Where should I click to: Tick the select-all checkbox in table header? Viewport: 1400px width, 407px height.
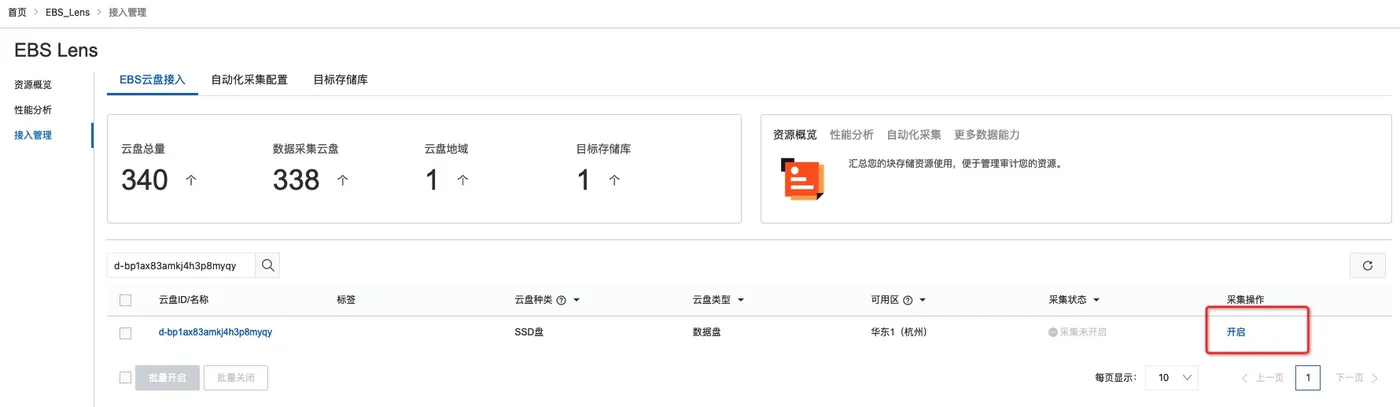(x=125, y=300)
